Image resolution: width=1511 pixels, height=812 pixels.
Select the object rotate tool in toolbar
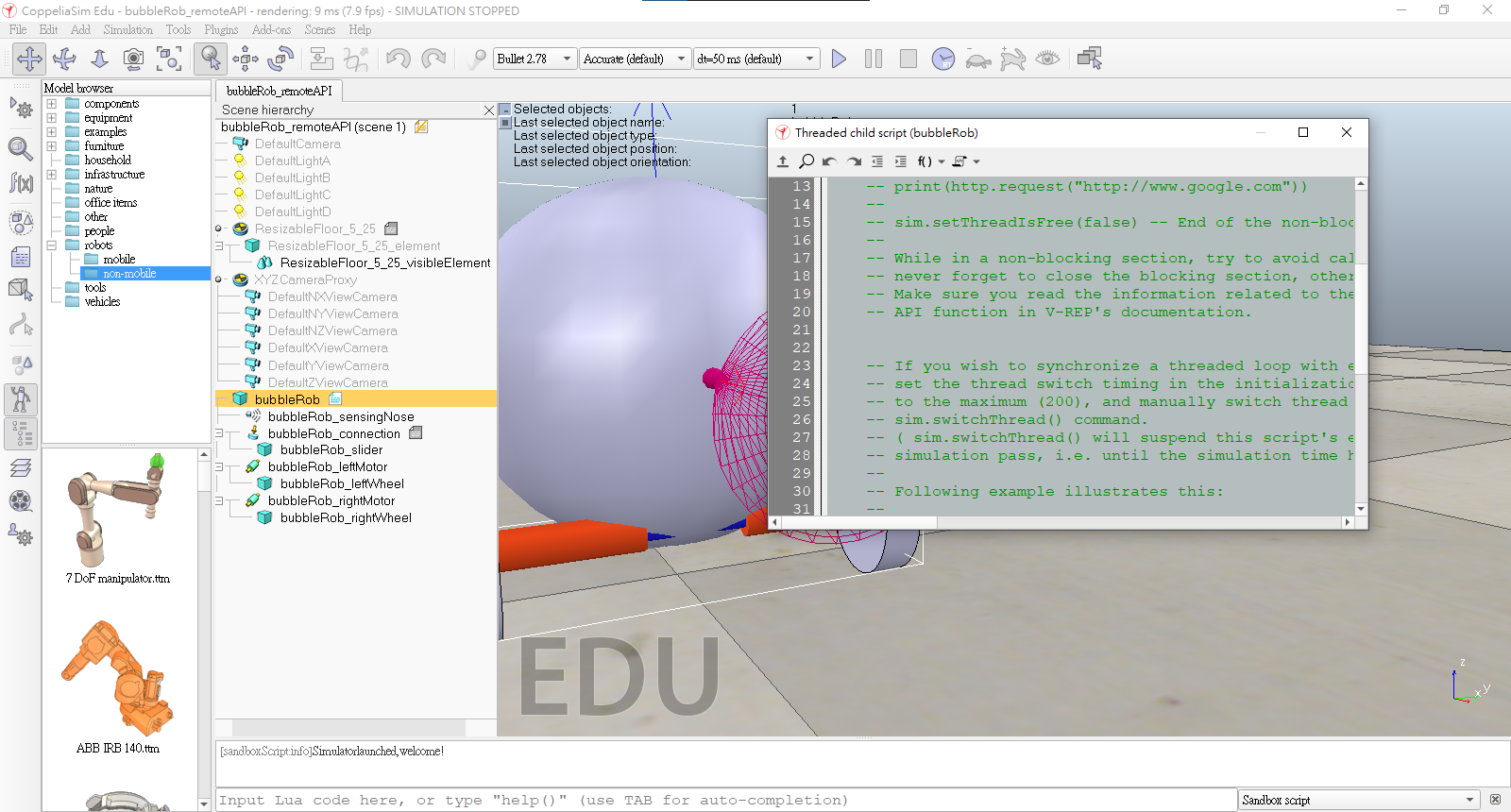click(x=280, y=59)
